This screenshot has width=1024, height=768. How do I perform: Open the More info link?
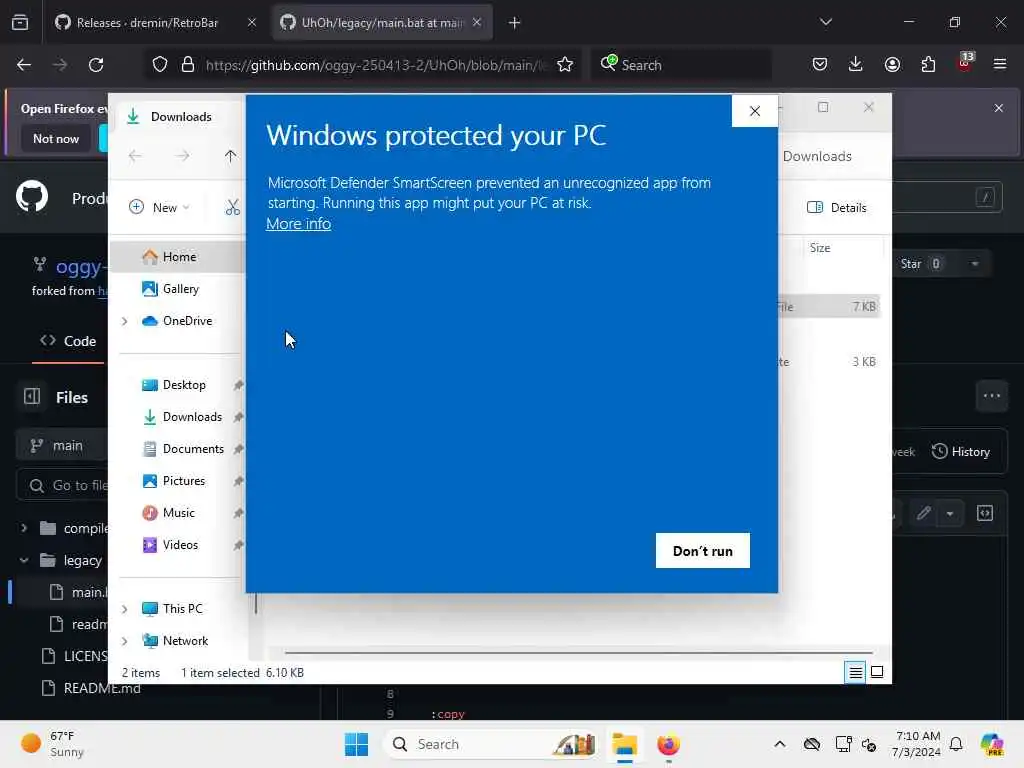[x=298, y=223]
